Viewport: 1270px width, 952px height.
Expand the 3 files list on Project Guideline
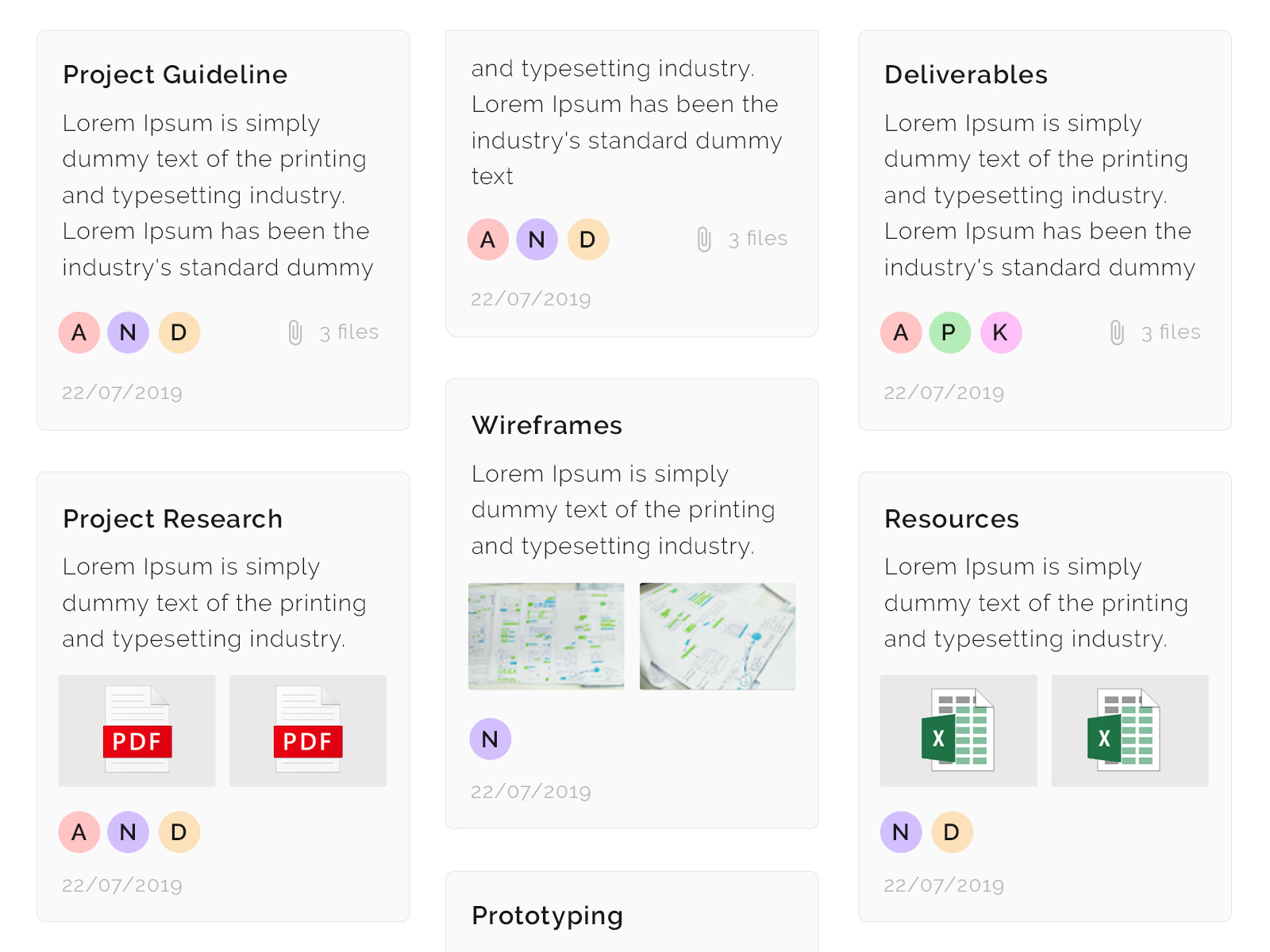coord(348,332)
